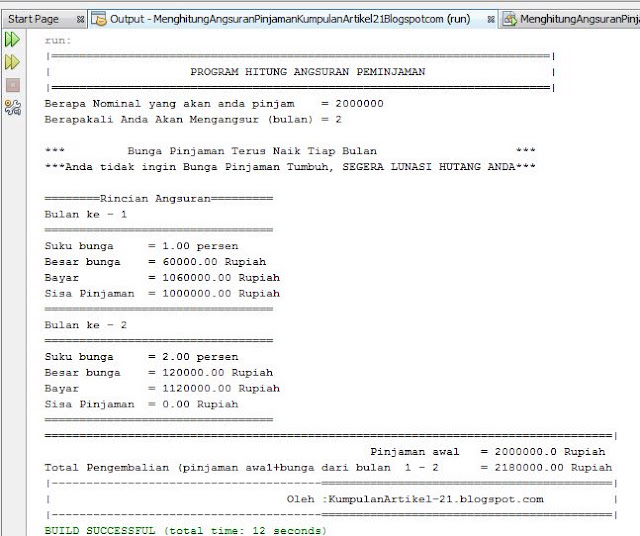Click 'Suku bunga = 1.00 persen' line

(141, 246)
